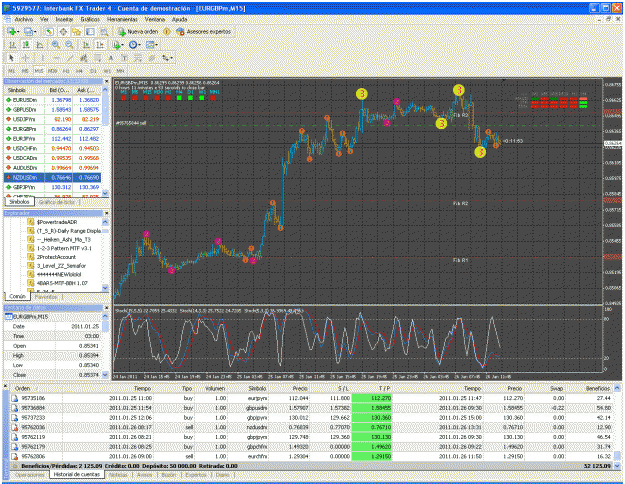Open the Profiles toolbar icon
The width and height of the screenshot is (625, 484).
click(x=28, y=31)
